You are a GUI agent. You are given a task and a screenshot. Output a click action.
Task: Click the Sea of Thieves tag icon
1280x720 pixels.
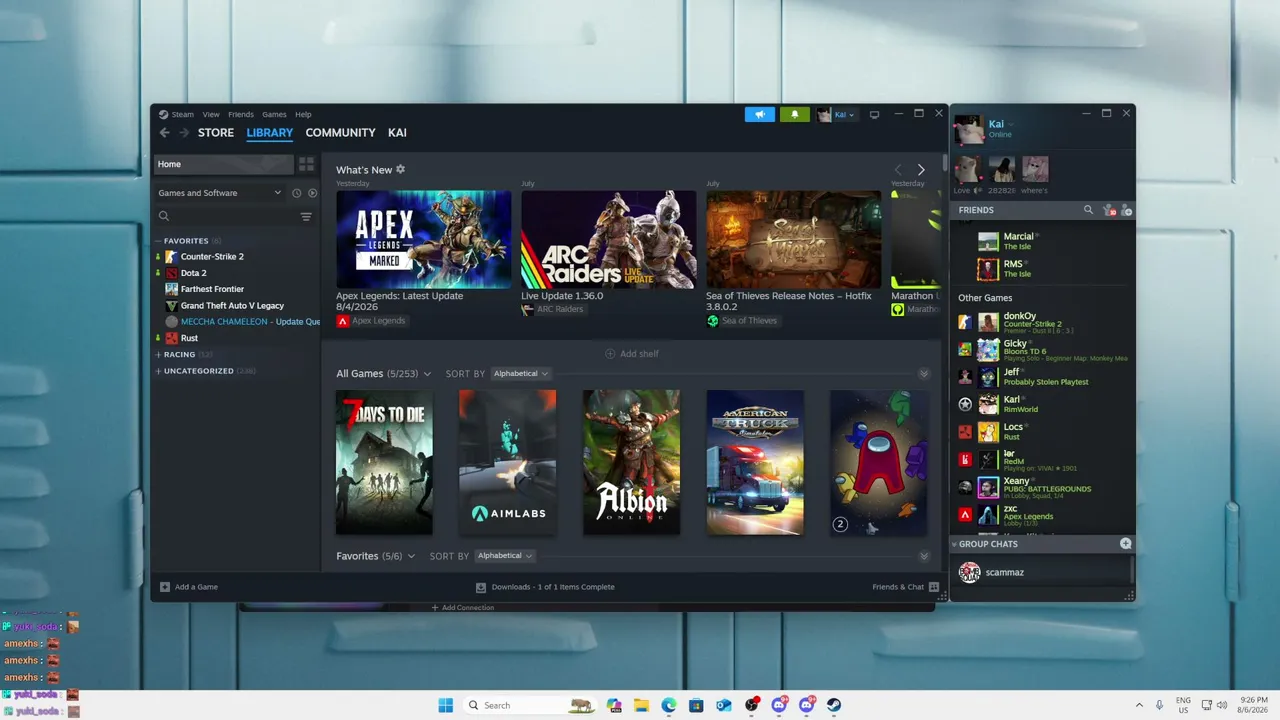(713, 321)
